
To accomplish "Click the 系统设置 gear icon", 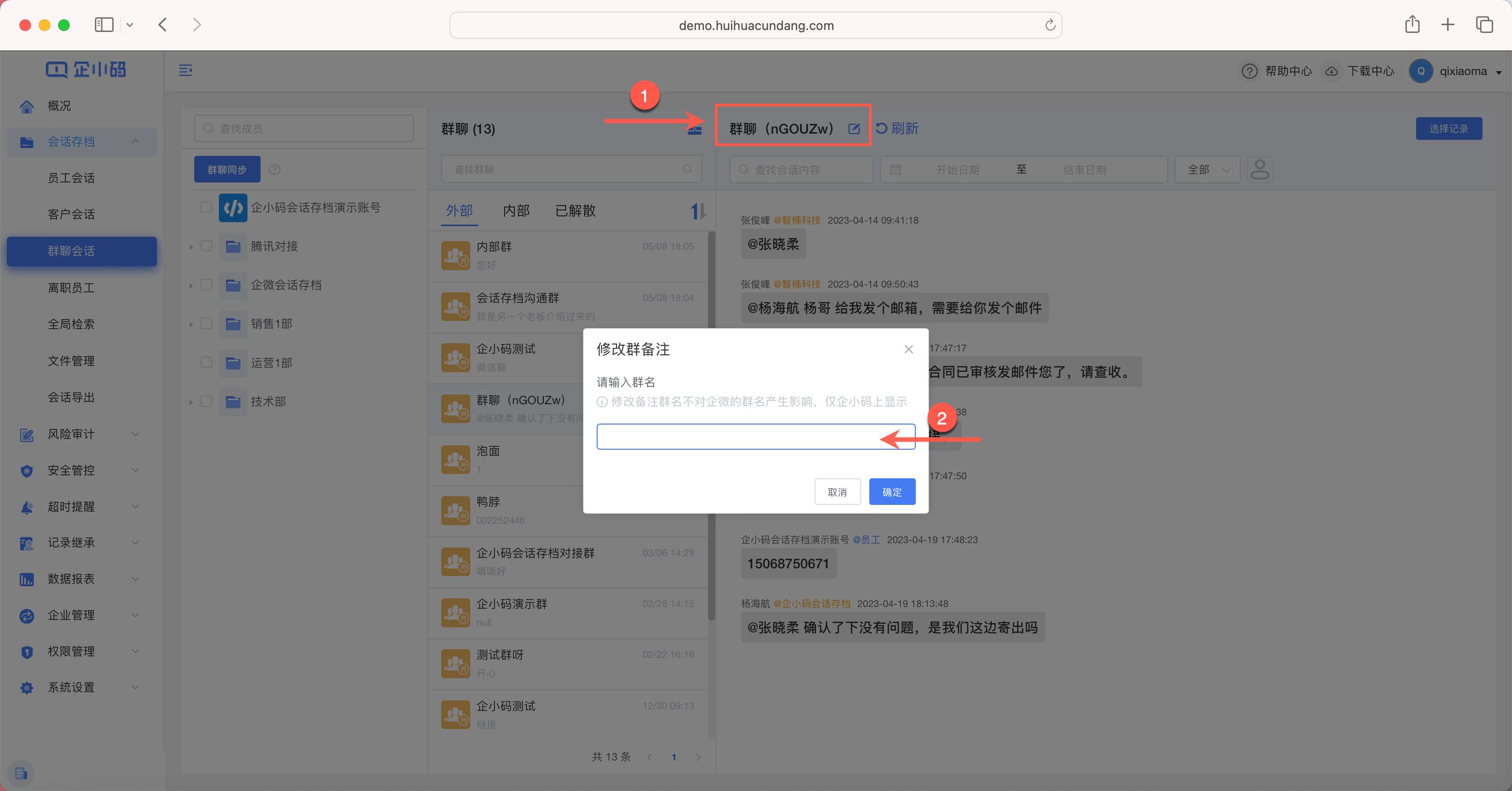I will pyautogui.click(x=27, y=688).
